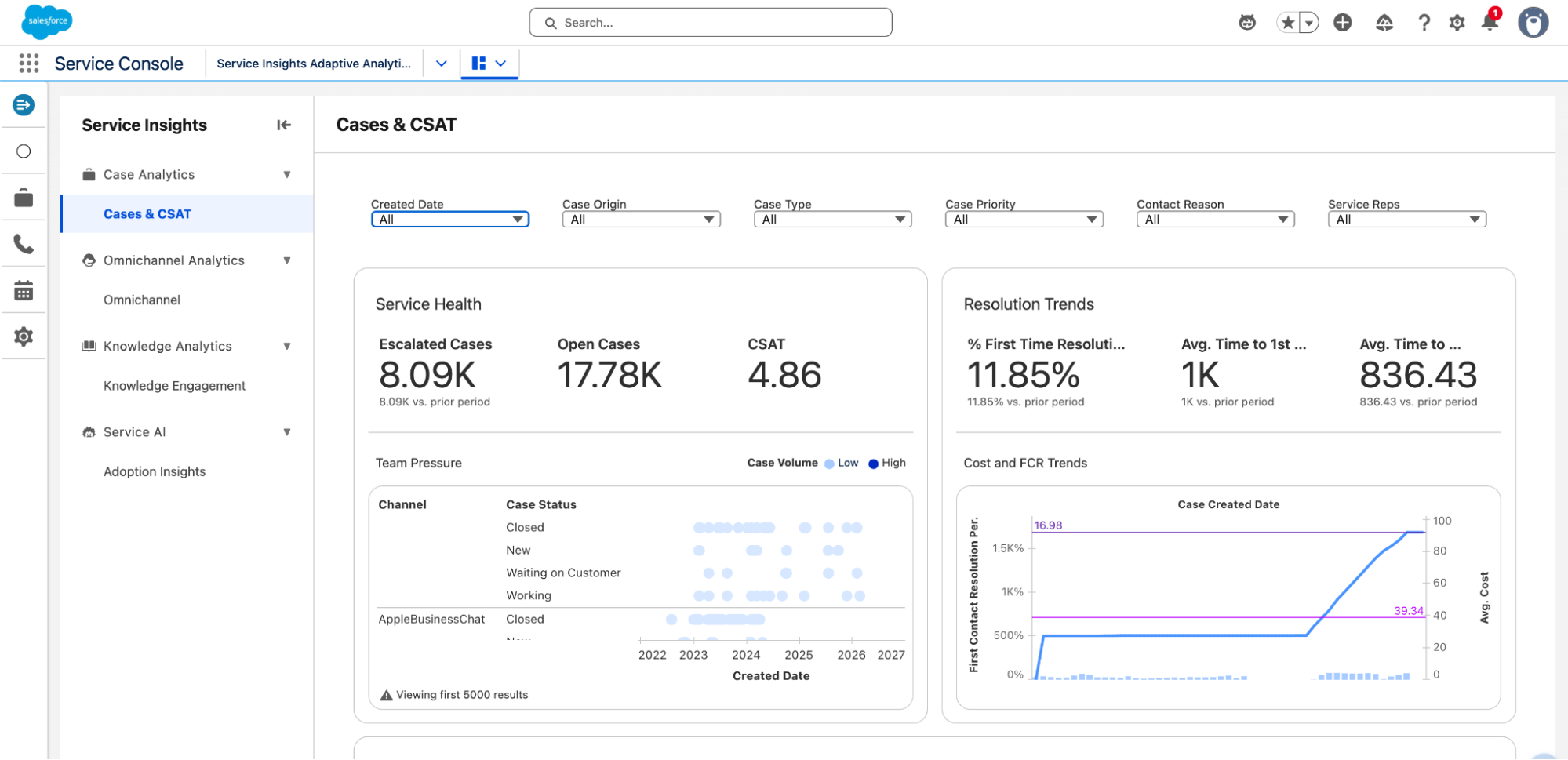Click the Cost and FCR Trends heading

point(1025,464)
